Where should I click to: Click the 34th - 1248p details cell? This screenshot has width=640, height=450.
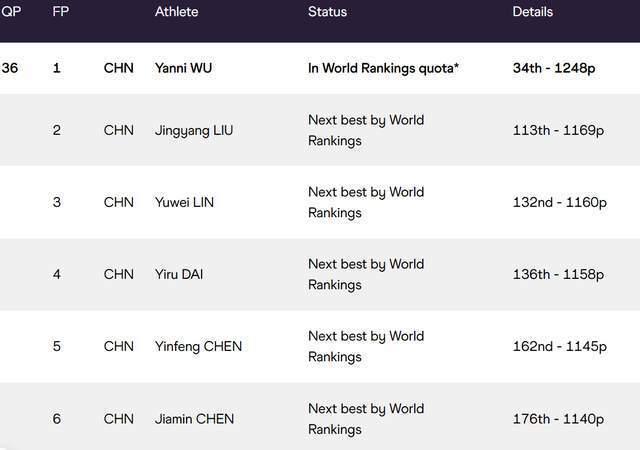click(x=554, y=68)
